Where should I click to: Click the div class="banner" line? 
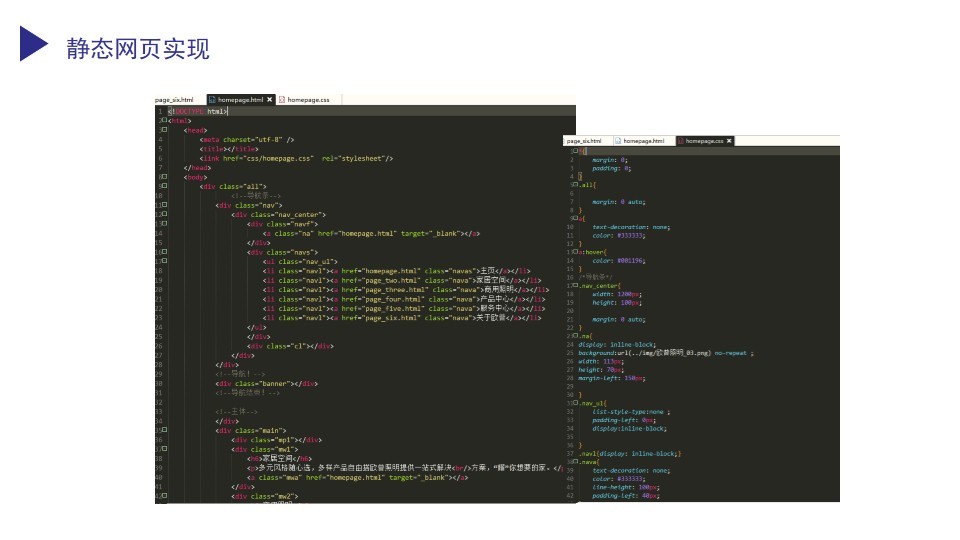(267, 383)
